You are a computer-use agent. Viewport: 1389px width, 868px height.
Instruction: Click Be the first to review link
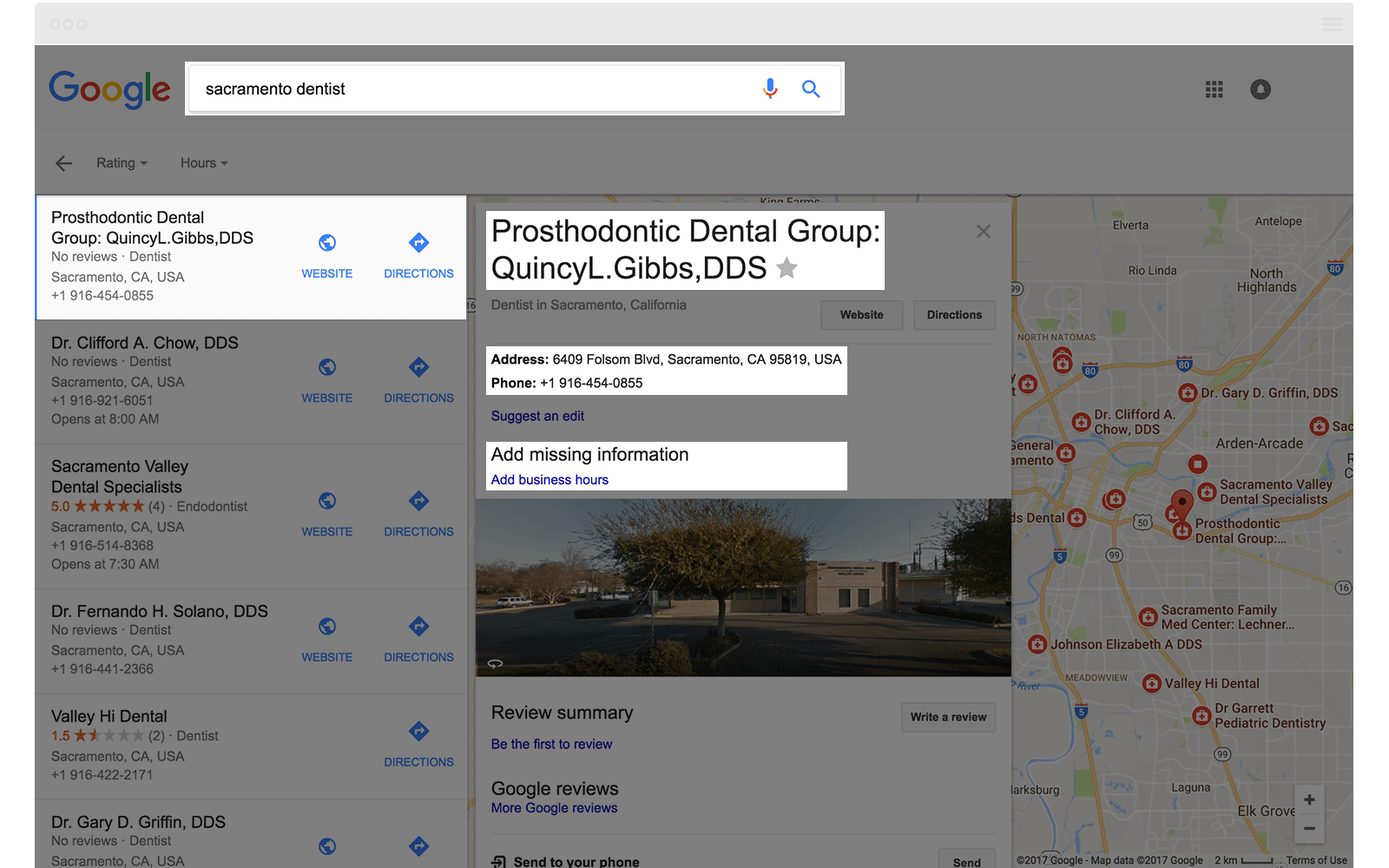(551, 744)
